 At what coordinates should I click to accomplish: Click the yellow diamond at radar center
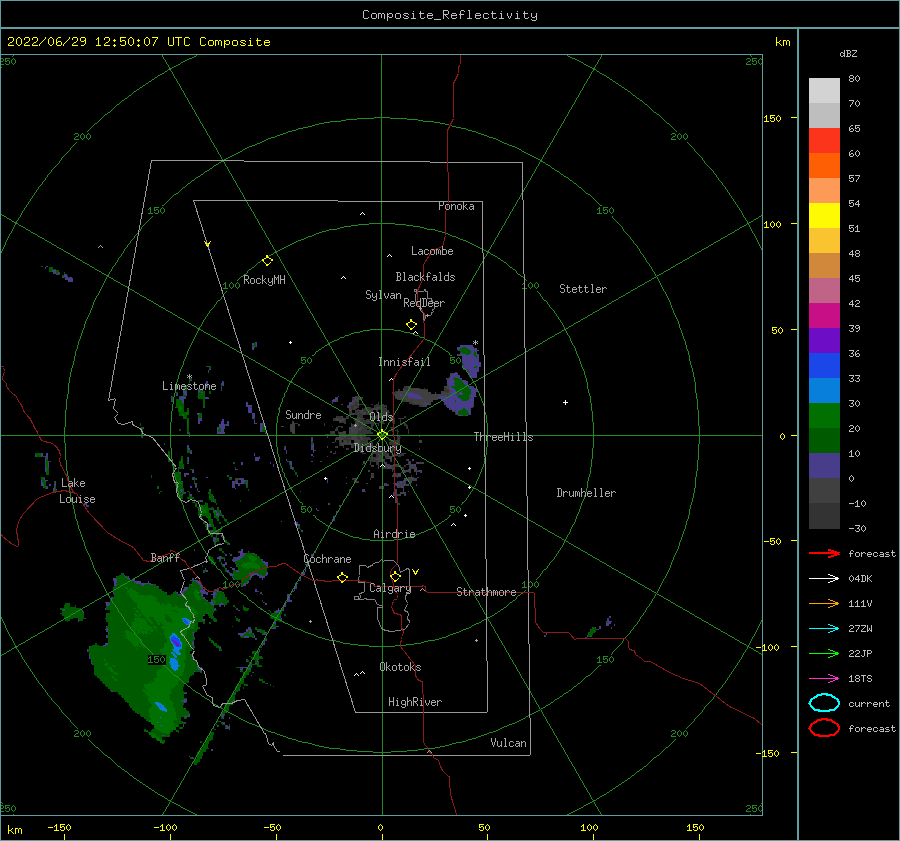[x=382, y=435]
